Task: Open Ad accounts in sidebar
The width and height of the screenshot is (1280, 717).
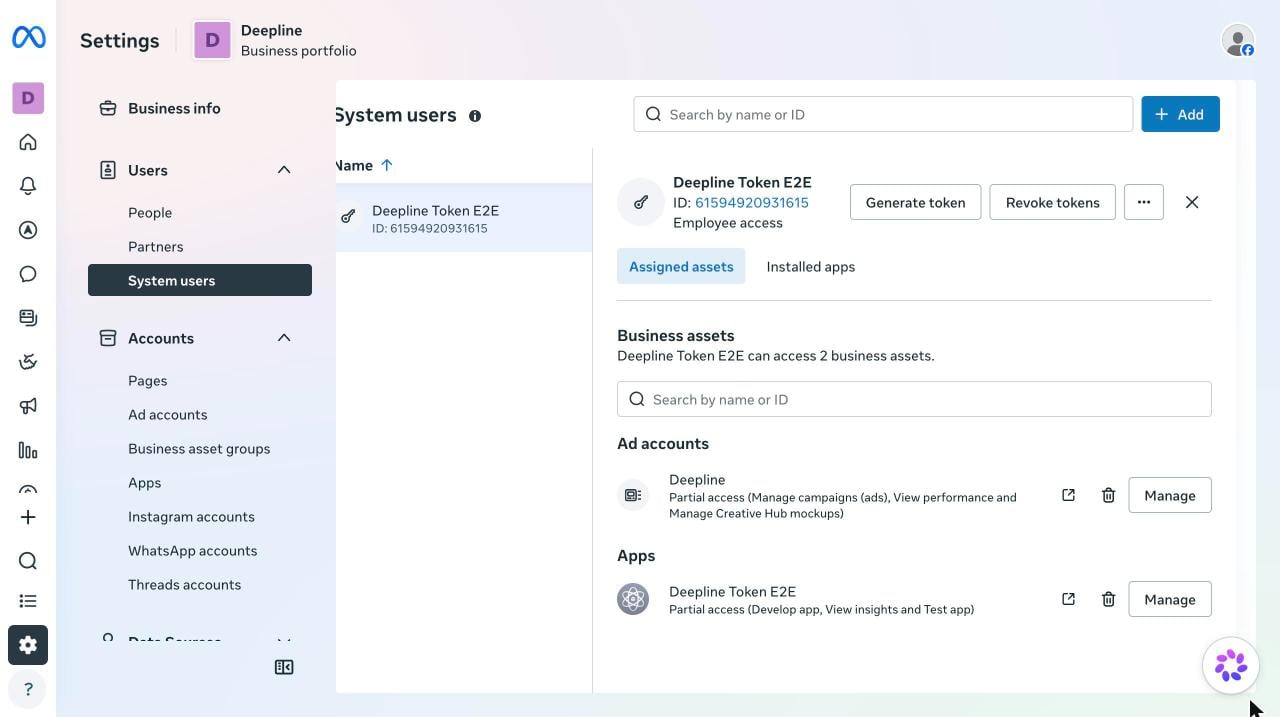Action: [x=168, y=415]
